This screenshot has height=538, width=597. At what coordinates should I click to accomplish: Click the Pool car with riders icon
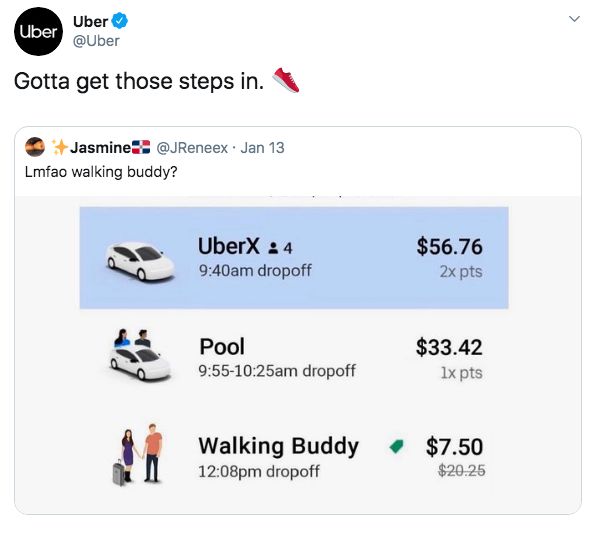pos(139,355)
